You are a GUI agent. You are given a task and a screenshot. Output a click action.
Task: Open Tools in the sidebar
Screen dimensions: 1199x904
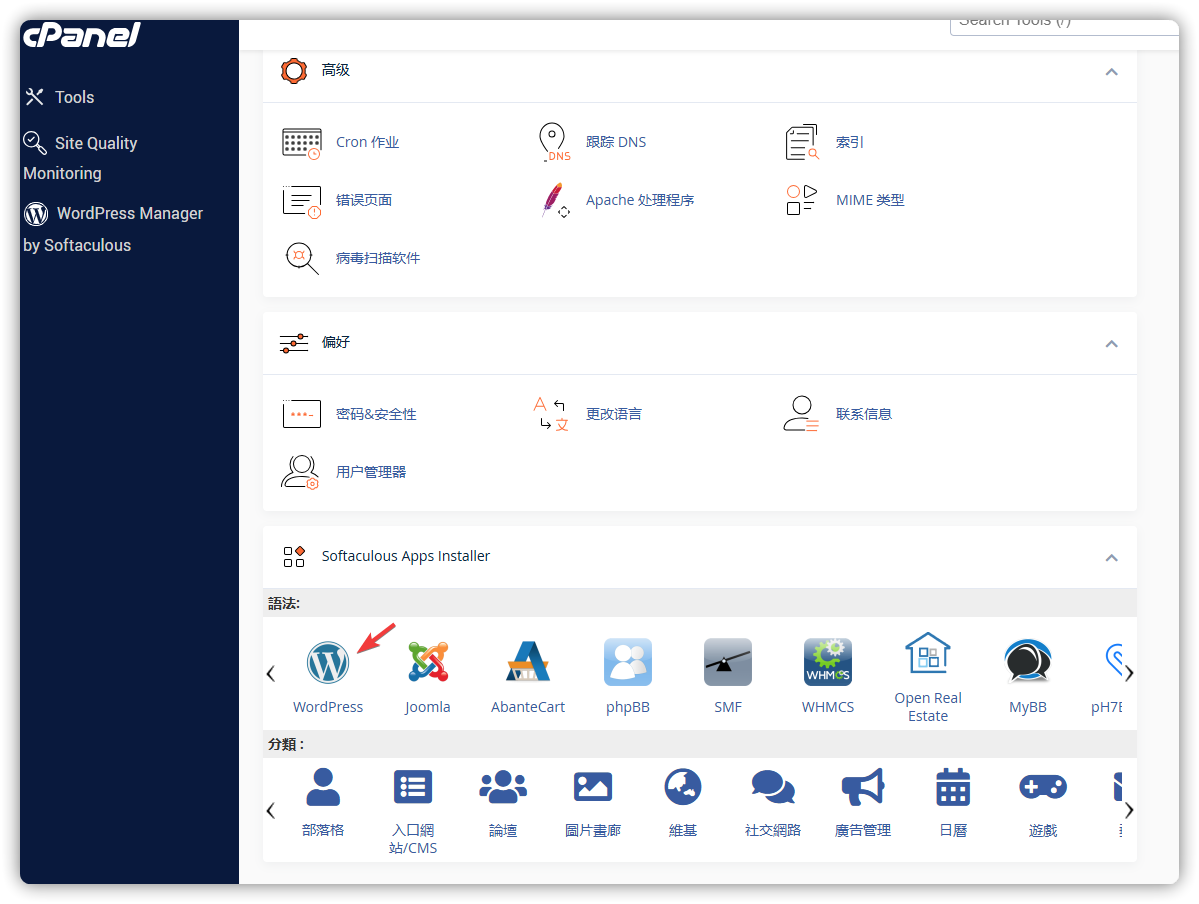tap(60, 97)
